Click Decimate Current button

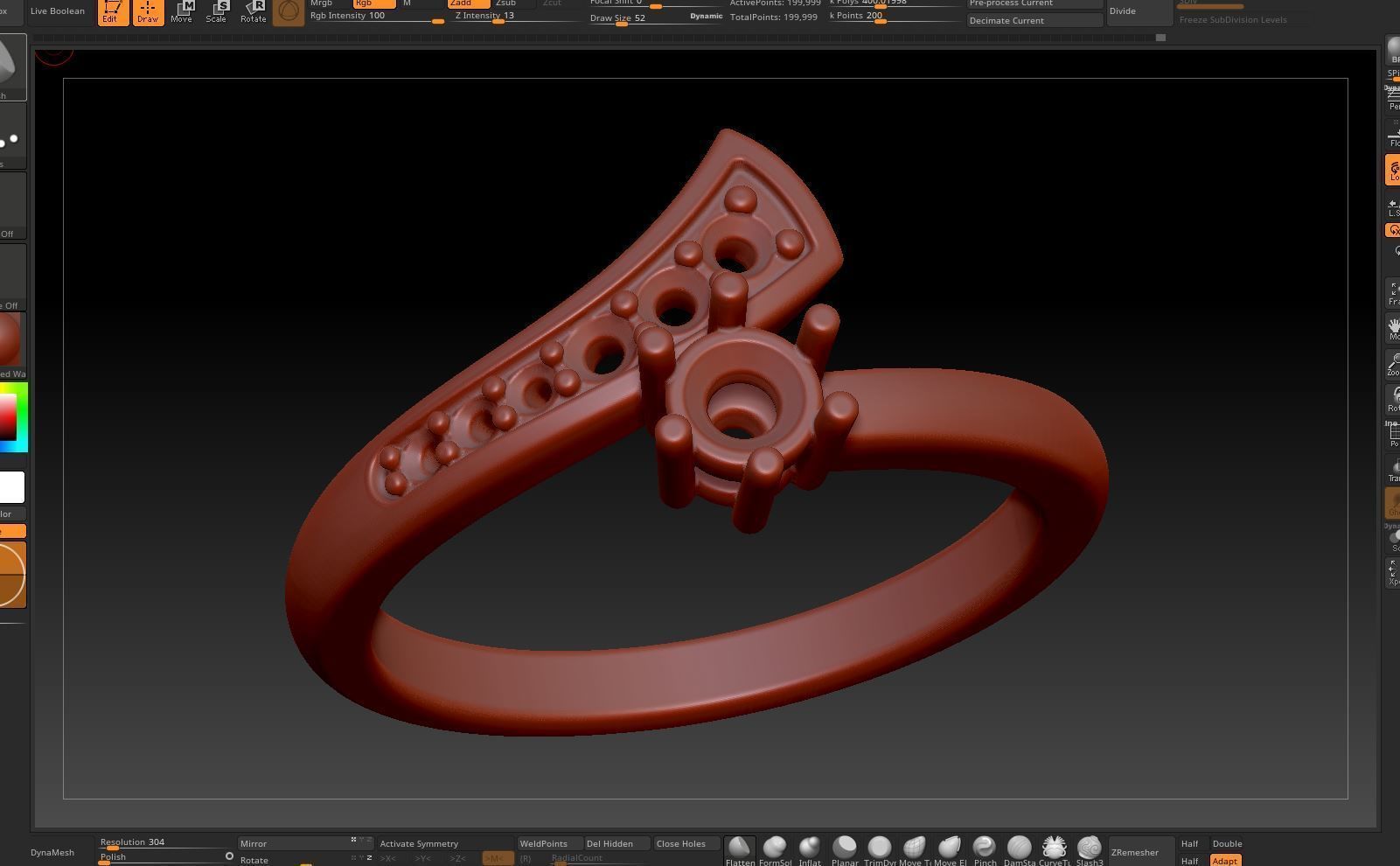pos(1034,20)
